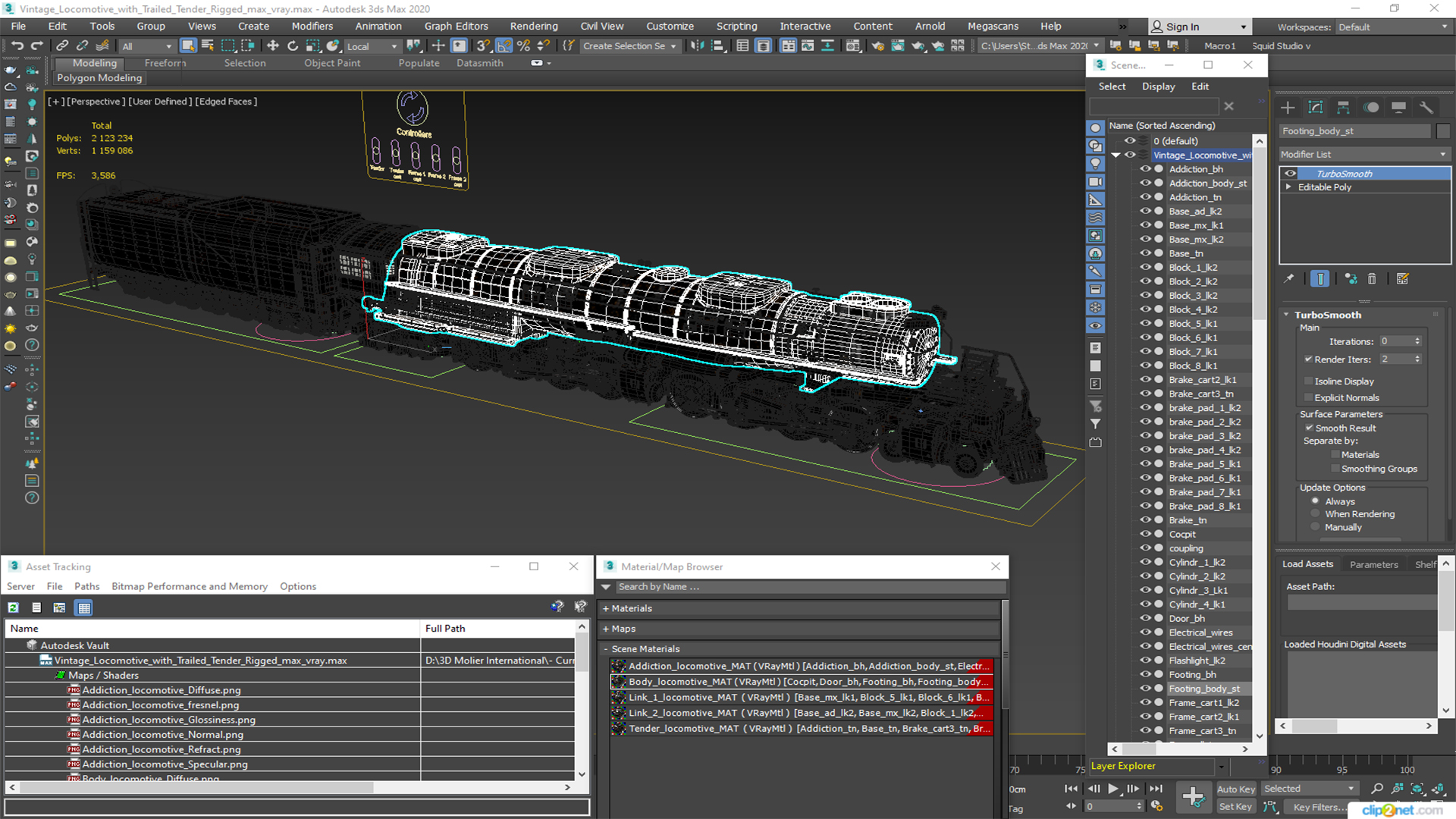1456x819 pixels.
Task: Expand Maps group in Material/Map Browser
Action: pos(606,629)
